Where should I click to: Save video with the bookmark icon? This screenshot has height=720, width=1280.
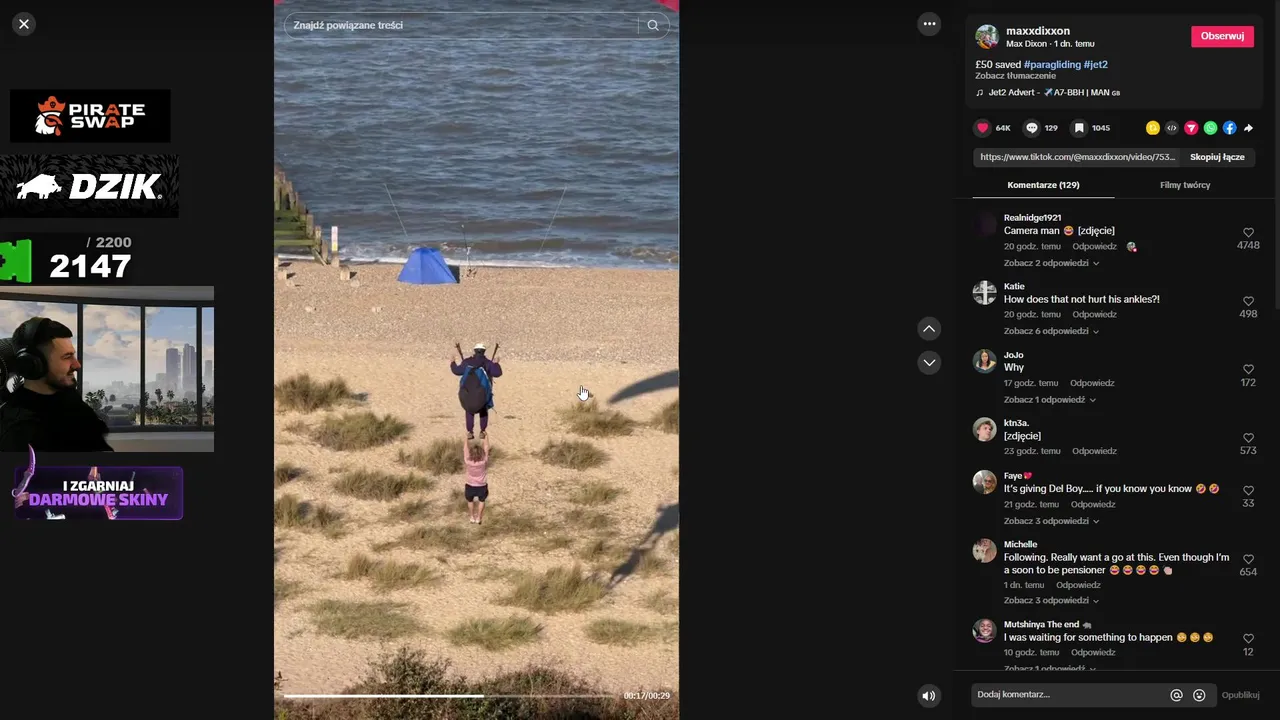point(1079,128)
